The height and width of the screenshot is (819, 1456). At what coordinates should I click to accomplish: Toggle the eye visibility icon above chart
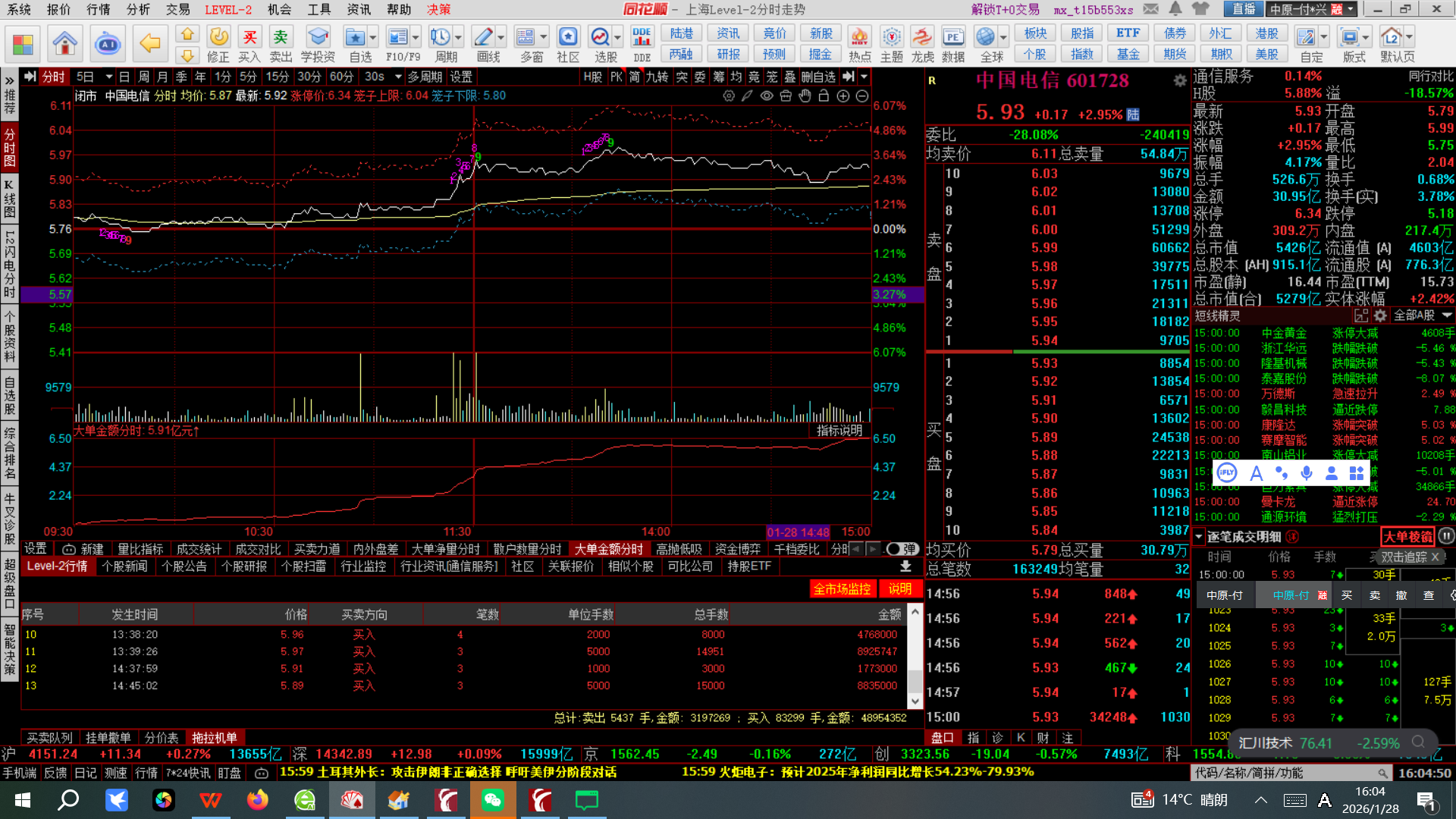[767, 96]
